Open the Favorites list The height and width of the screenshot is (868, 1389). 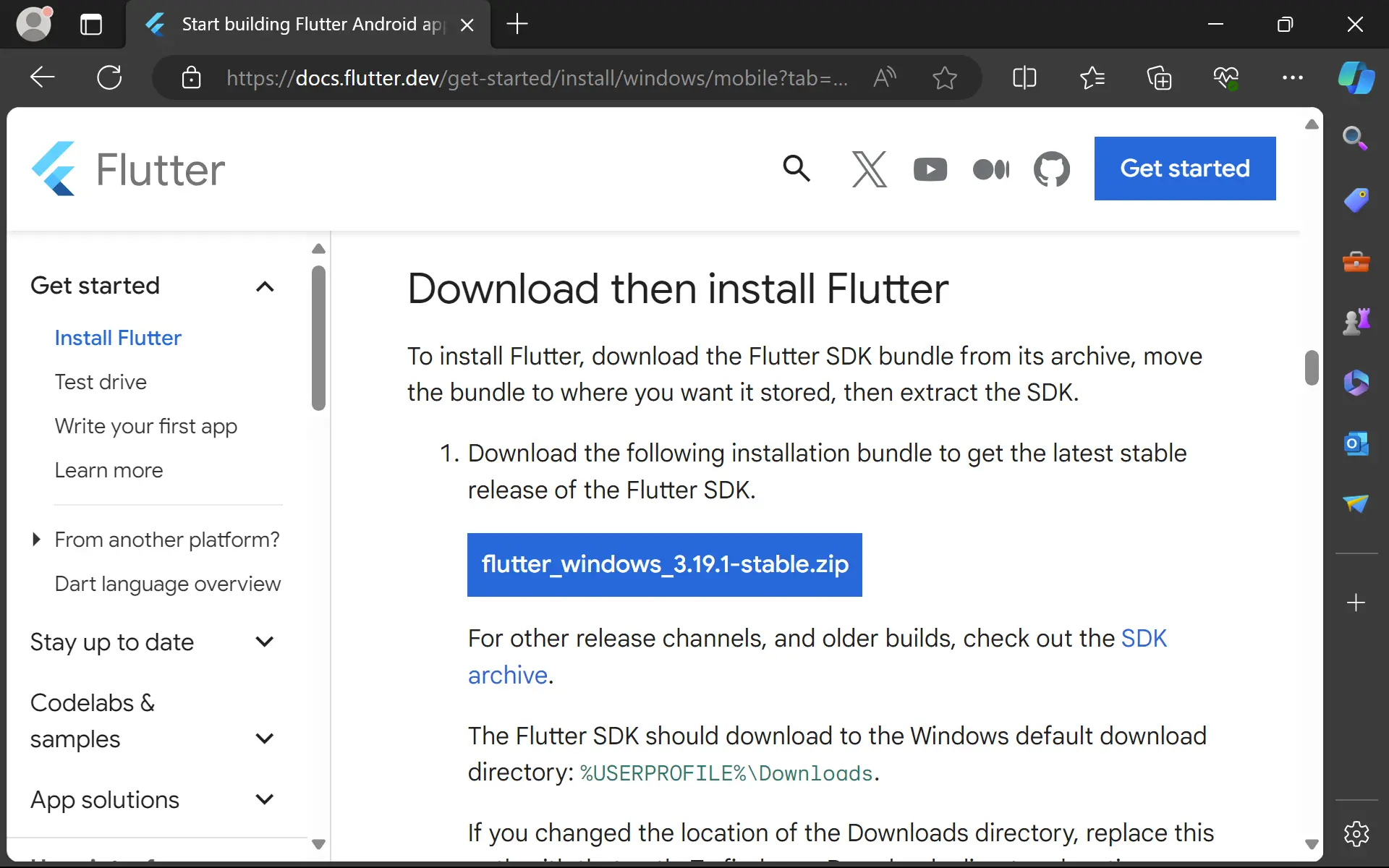[1092, 77]
